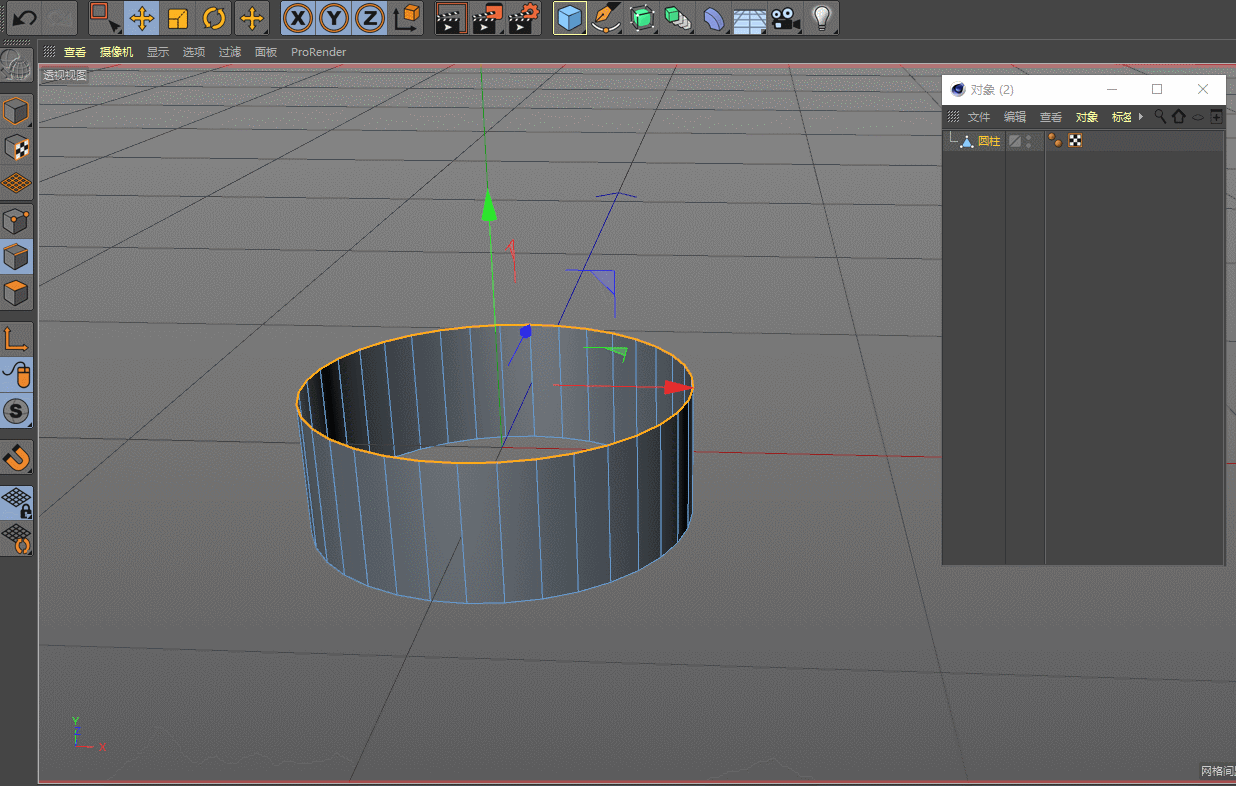Viewport: 1236px width, 786px height.
Task: Activate the Move tool
Action: click(142, 18)
